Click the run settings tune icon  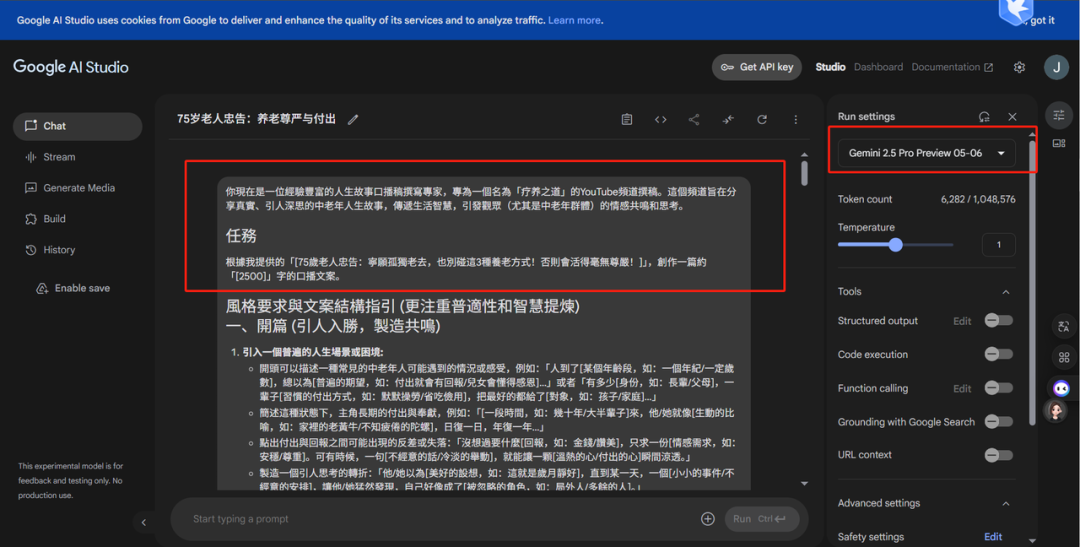pos(1059,115)
